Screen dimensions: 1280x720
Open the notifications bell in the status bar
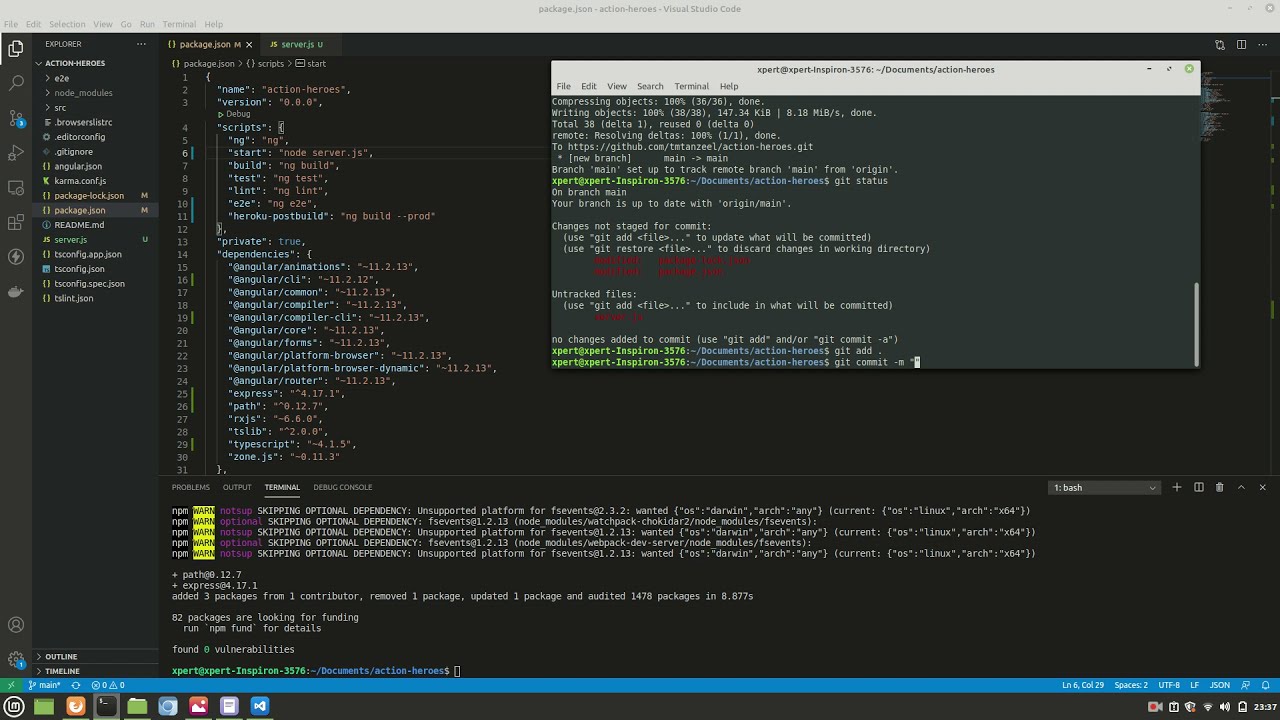1266,685
